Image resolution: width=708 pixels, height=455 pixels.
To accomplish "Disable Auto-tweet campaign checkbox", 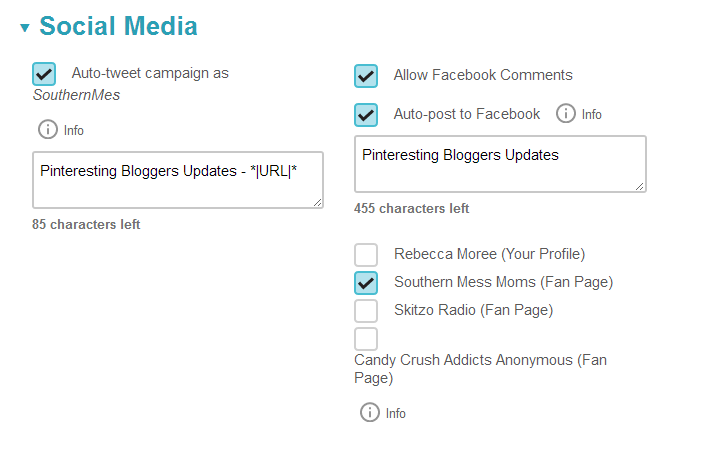I will coord(44,74).
